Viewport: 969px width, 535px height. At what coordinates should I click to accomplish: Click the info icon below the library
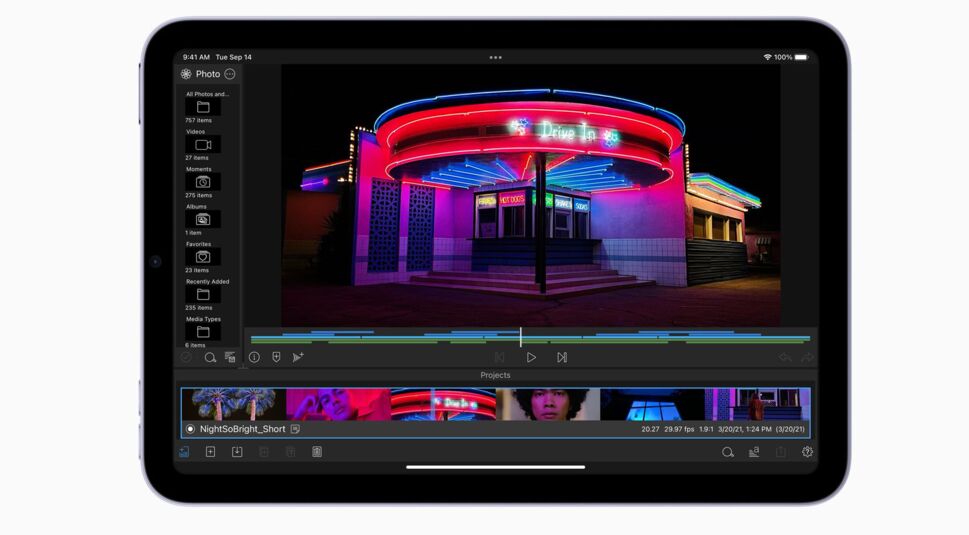point(254,357)
